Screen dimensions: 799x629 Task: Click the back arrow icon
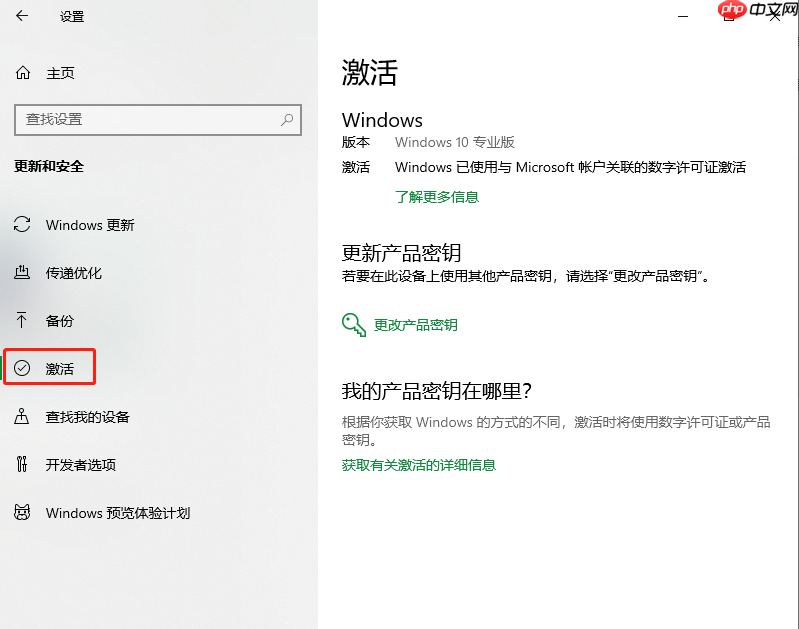click(x=22, y=16)
